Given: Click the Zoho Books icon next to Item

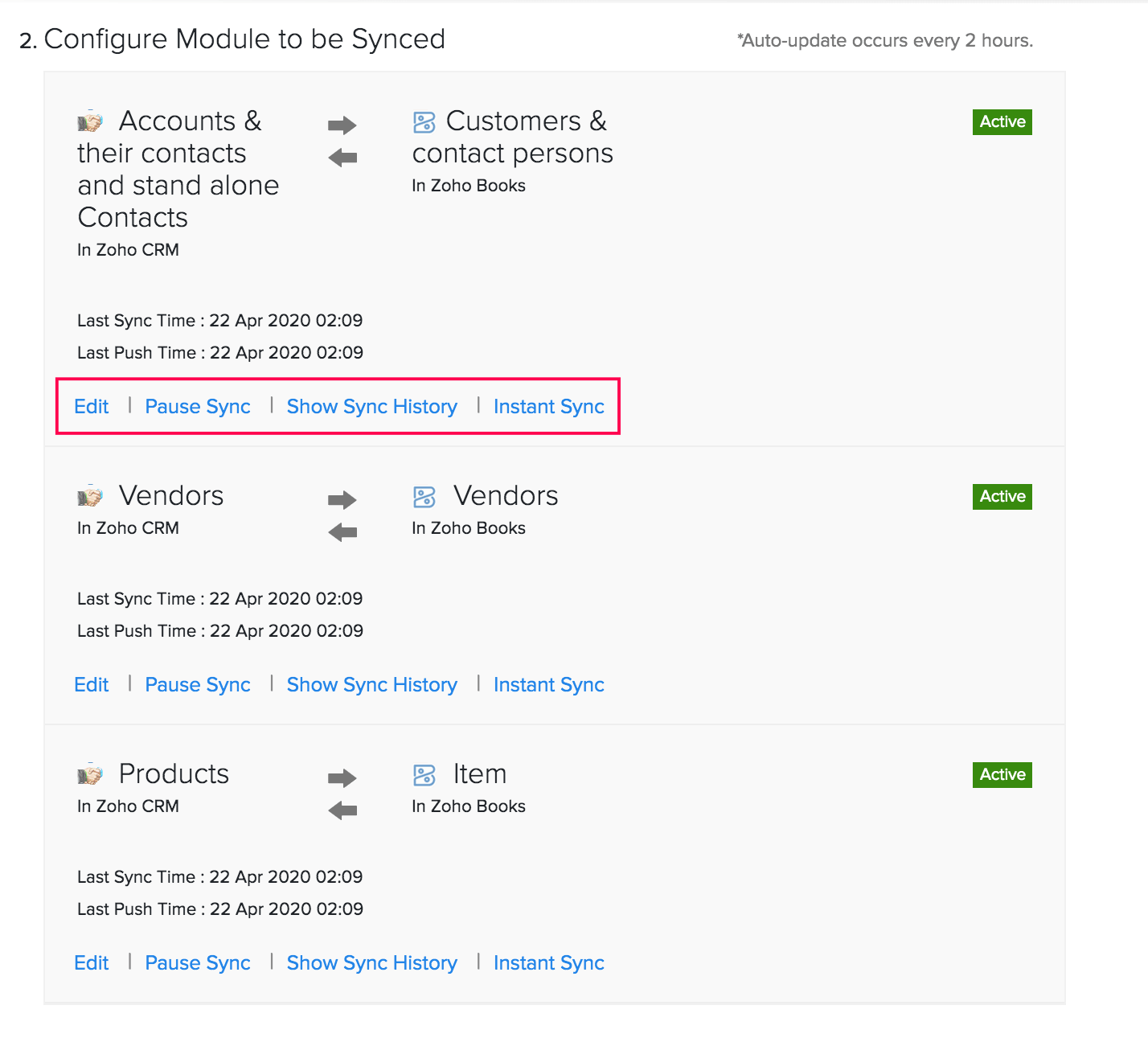Looking at the screenshot, I should click(x=424, y=774).
